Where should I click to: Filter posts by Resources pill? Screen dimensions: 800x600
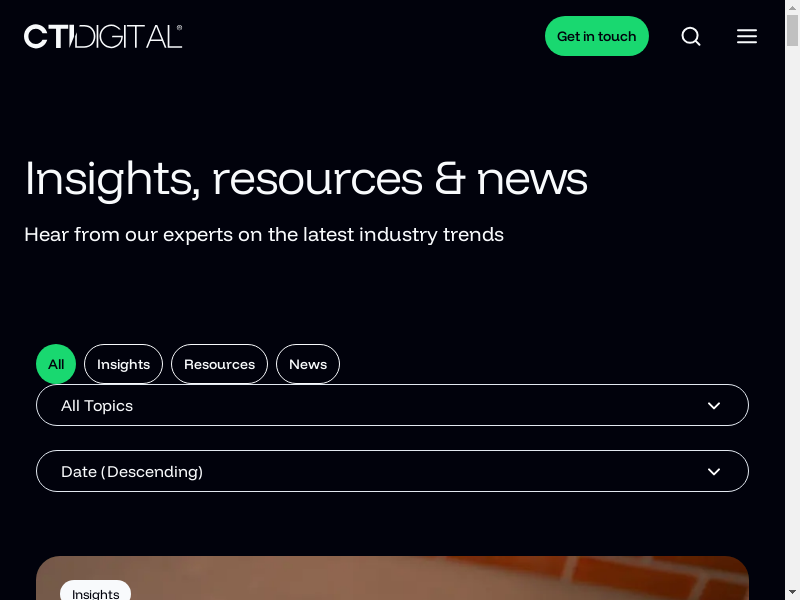coord(219,364)
